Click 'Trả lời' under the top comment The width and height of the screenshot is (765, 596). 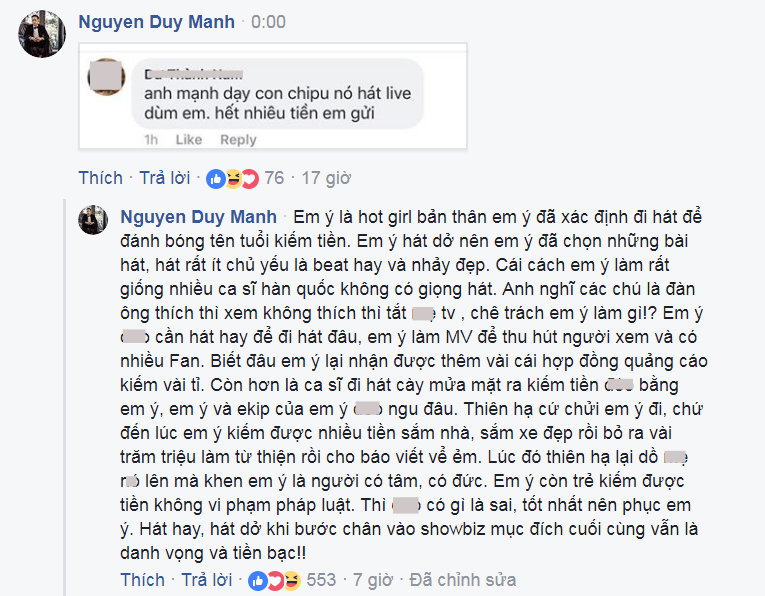click(x=164, y=178)
